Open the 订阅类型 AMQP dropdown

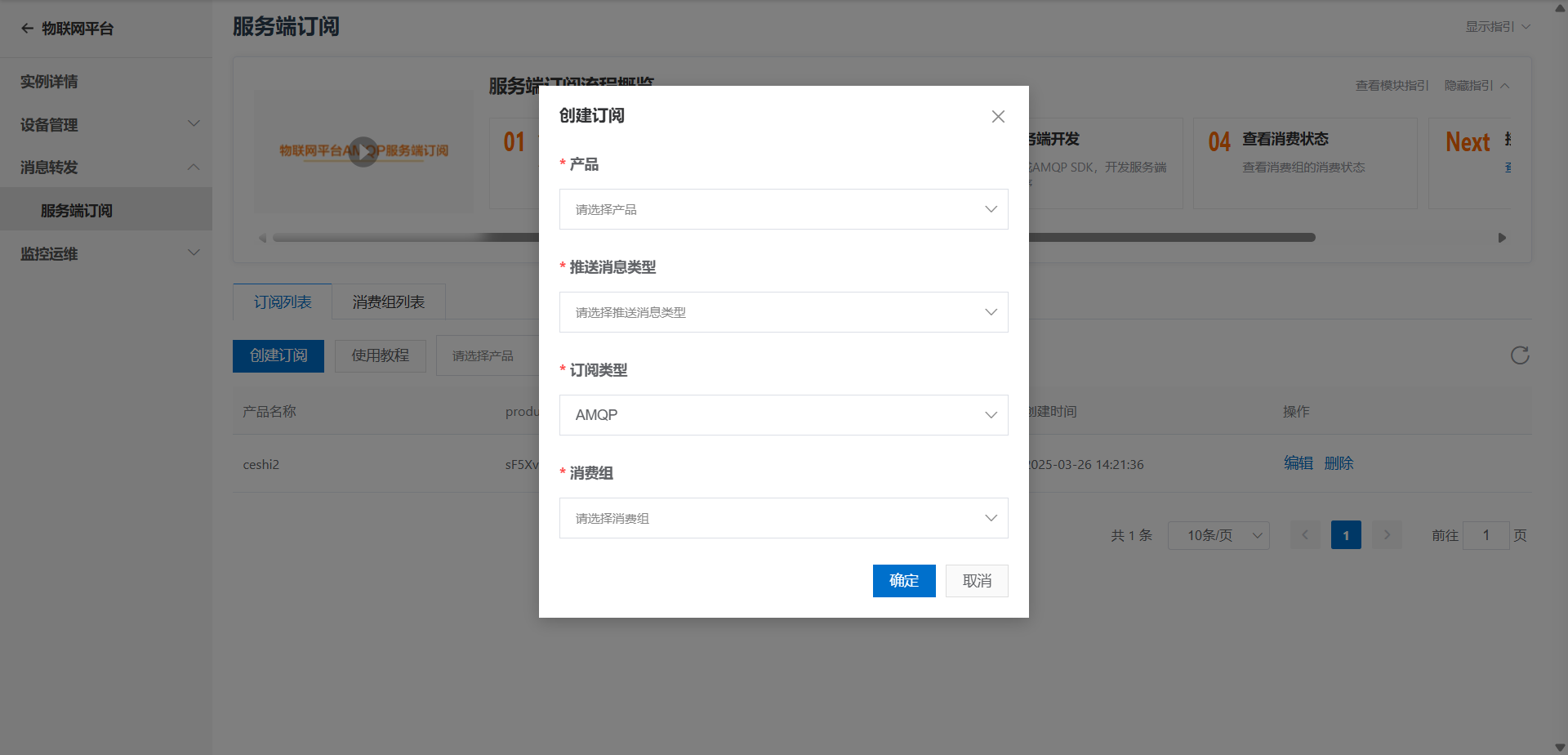(x=784, y=415)
